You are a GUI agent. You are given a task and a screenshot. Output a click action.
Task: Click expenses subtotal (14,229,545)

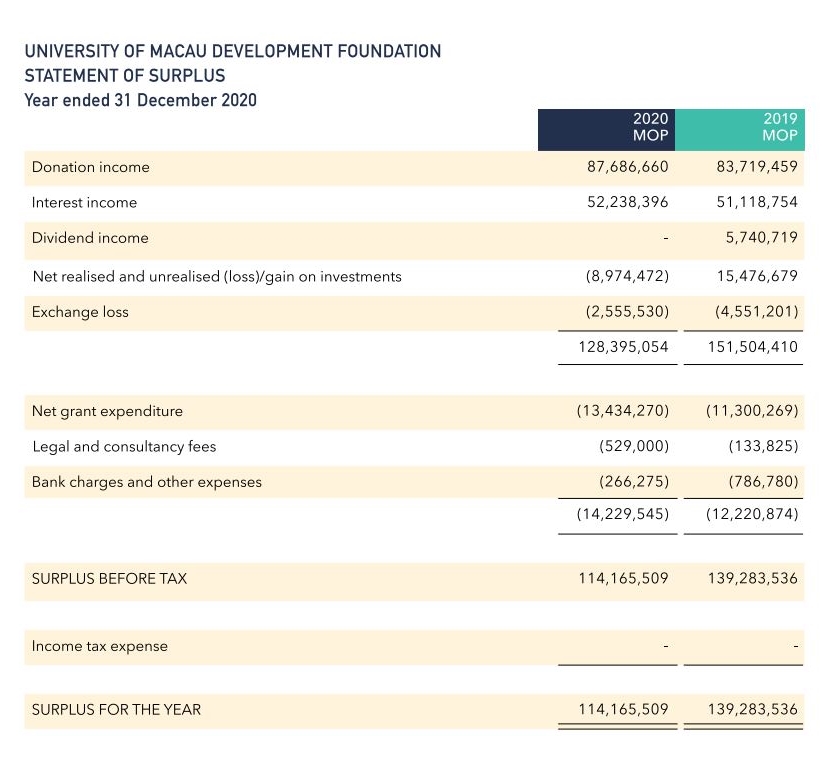[x=623, y=514]
